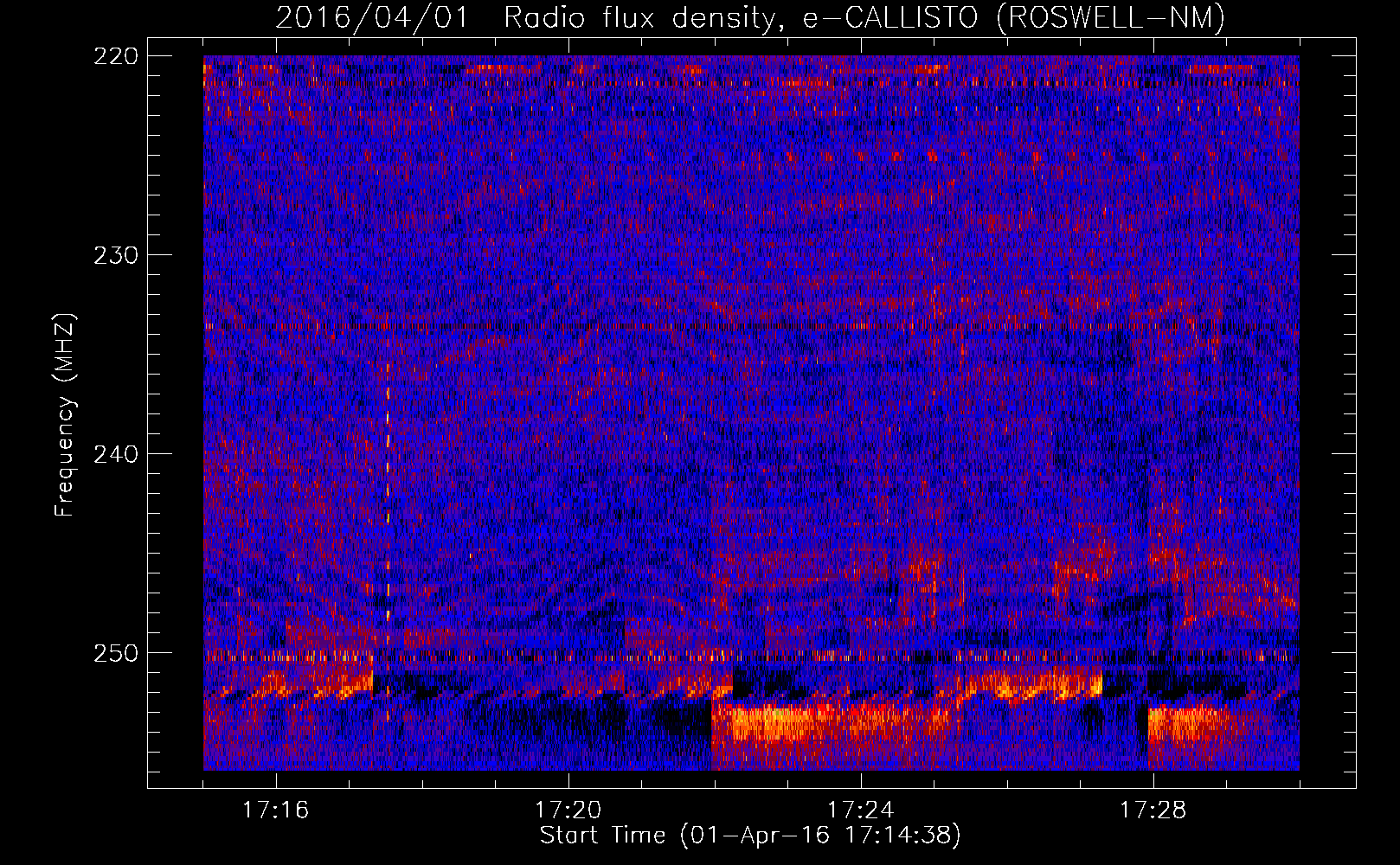
Task: Click the 'Start Time (01-Apr-16 17:14:38)' label
Action: [x=750, y=836]
